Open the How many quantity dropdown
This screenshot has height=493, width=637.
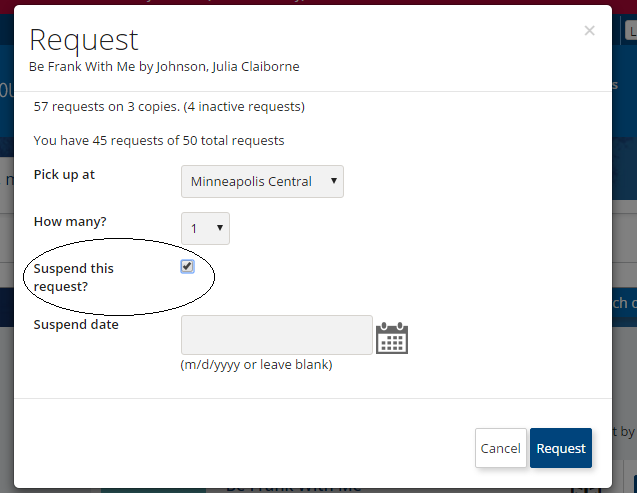[x=205, y=228]
